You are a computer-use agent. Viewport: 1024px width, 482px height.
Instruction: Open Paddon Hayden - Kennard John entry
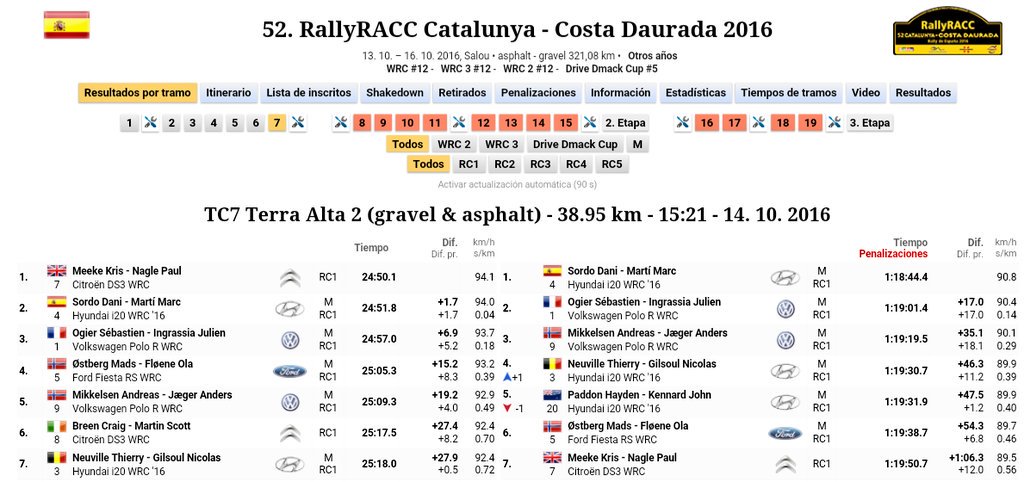coord(639,394)
